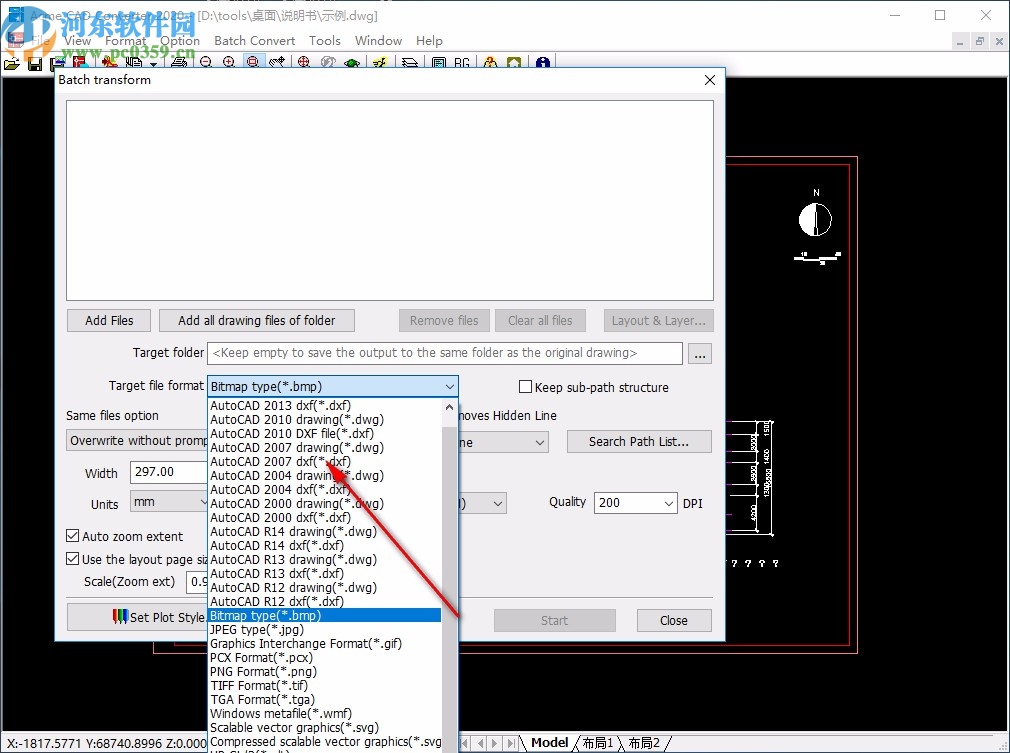Click the Zoom in magnifier icon
The image size is (1010, 753).
pyautogui.click(x=229, y=63)
